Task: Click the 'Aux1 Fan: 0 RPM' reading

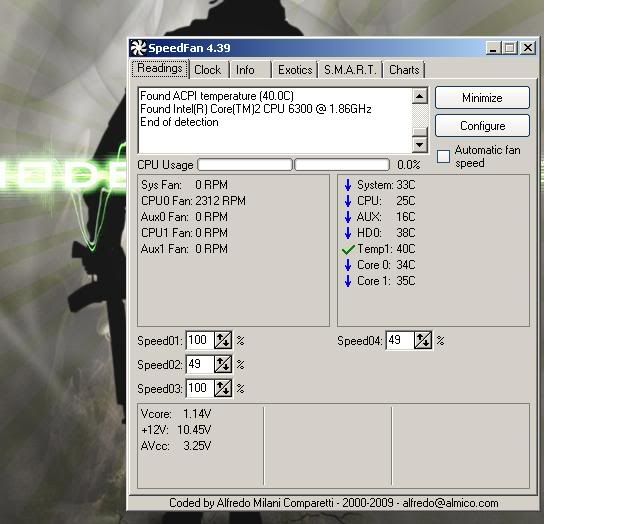Action: 184,249
